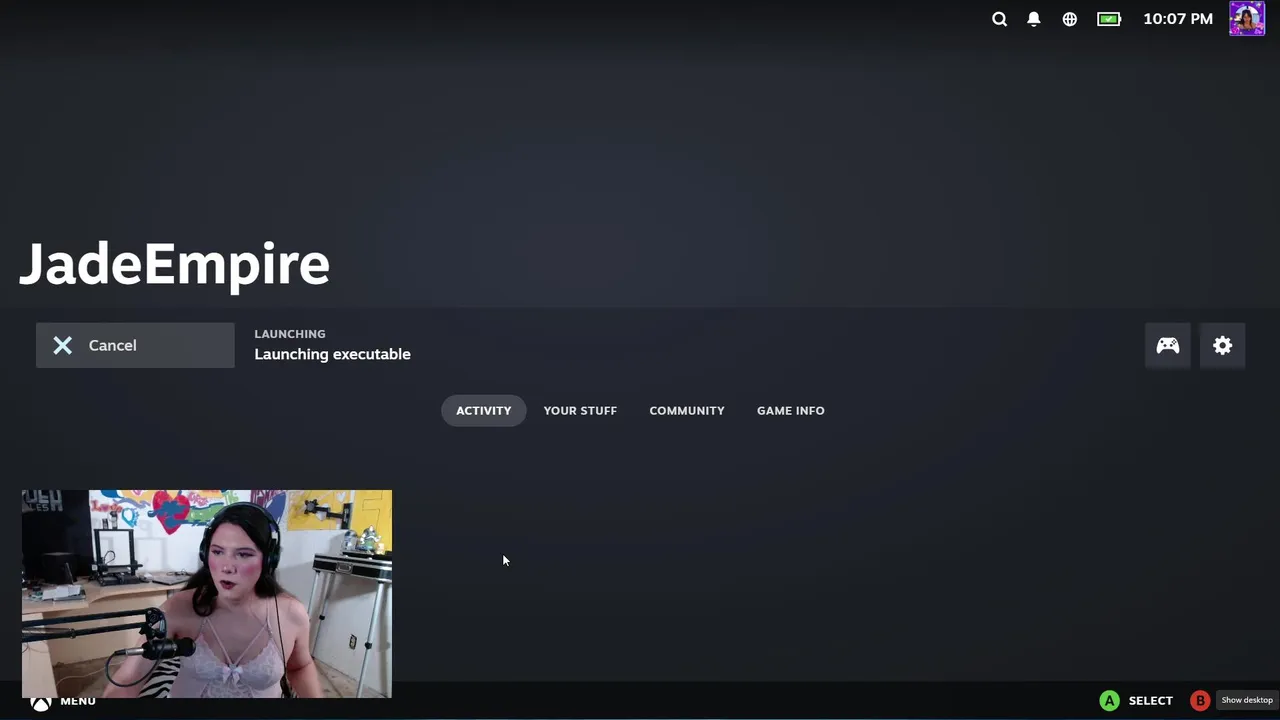Click the green A Select button
1280x720 pixels.
click(x=1109, y=701)
